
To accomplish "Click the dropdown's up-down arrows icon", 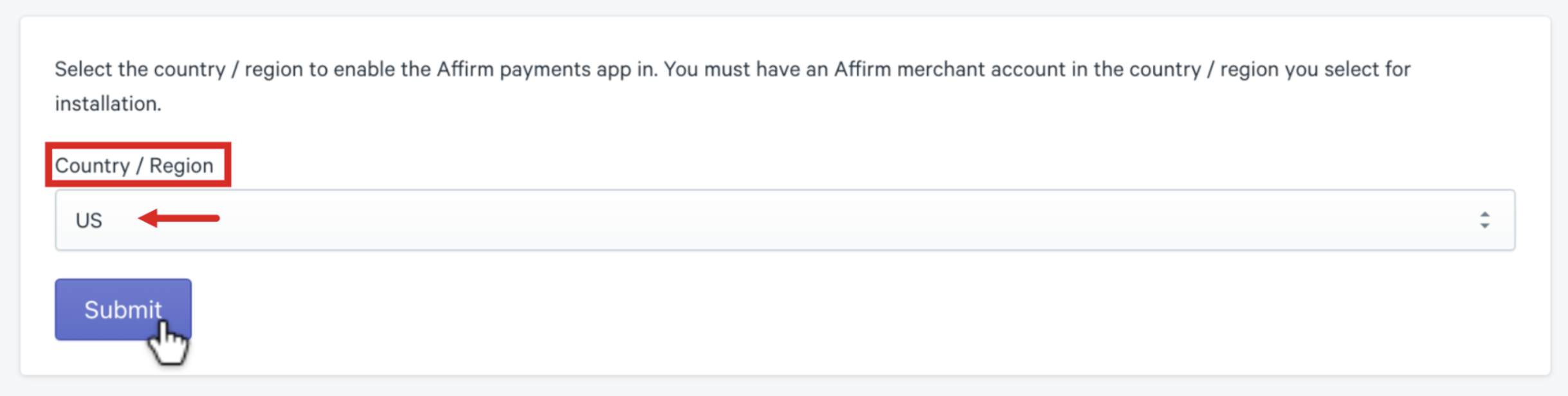I will click(x=1484, y=220).
